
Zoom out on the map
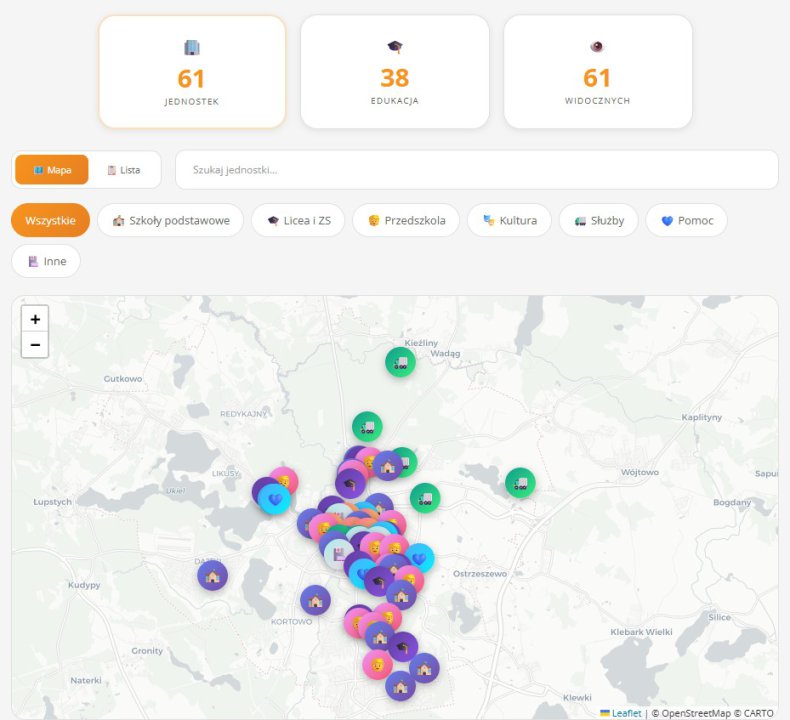(35, 345)
